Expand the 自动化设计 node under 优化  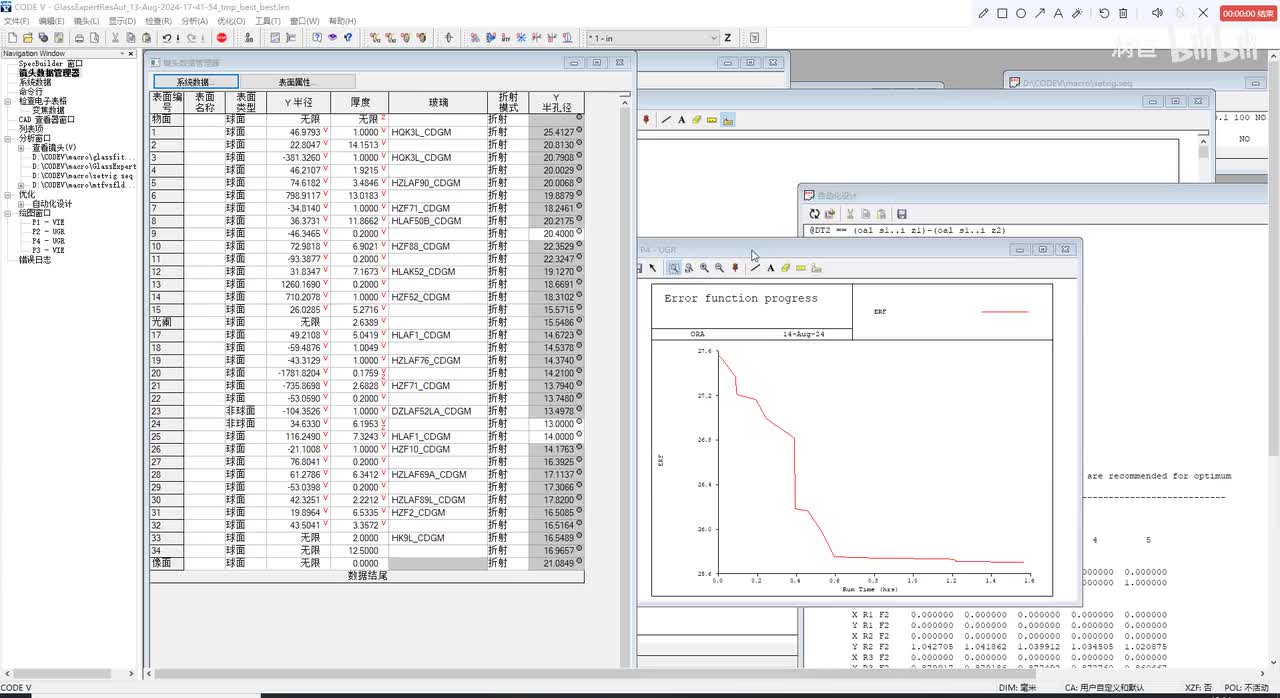tap(21, 204)
